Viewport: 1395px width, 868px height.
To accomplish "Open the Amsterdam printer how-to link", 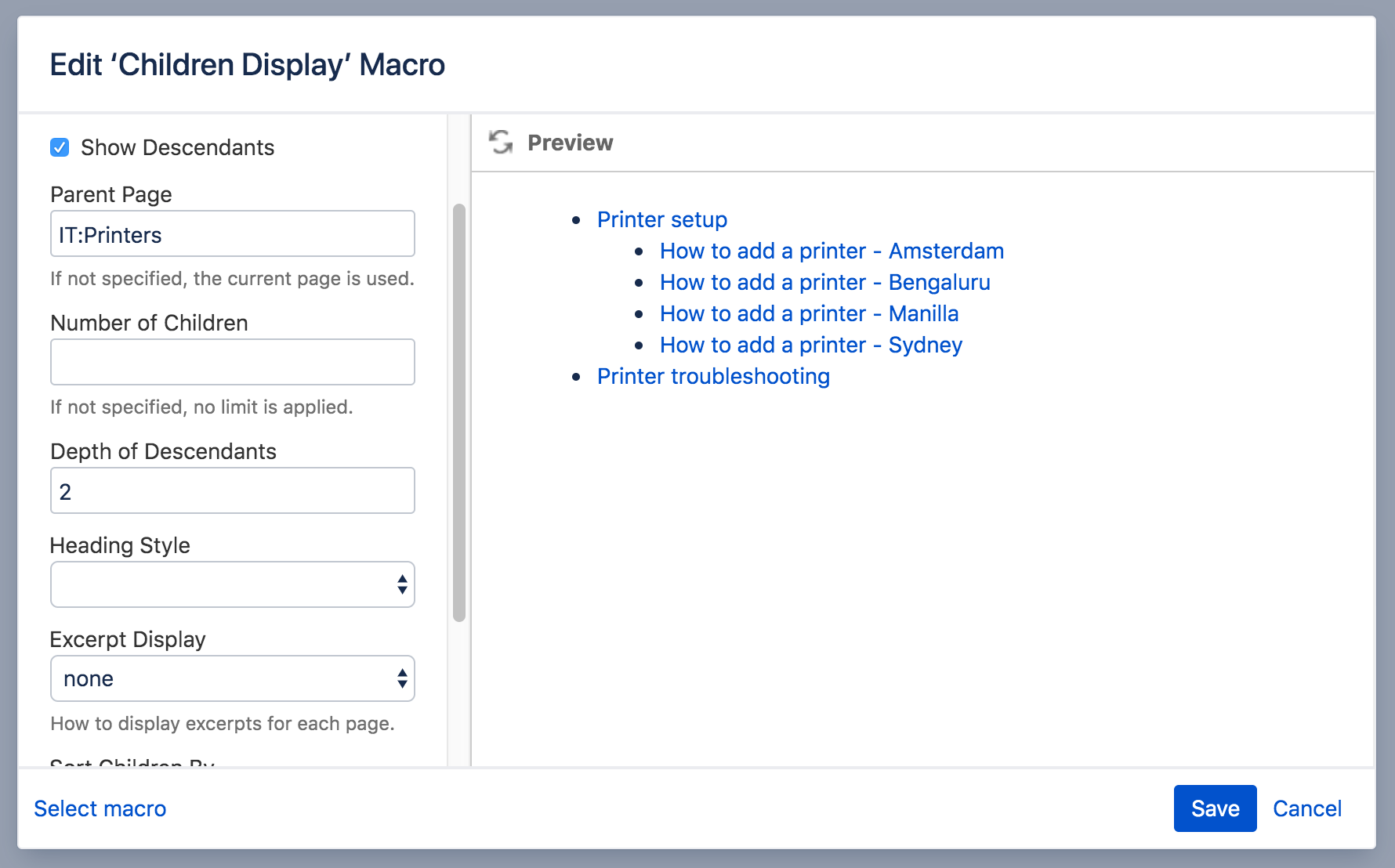I will [831, 251].
